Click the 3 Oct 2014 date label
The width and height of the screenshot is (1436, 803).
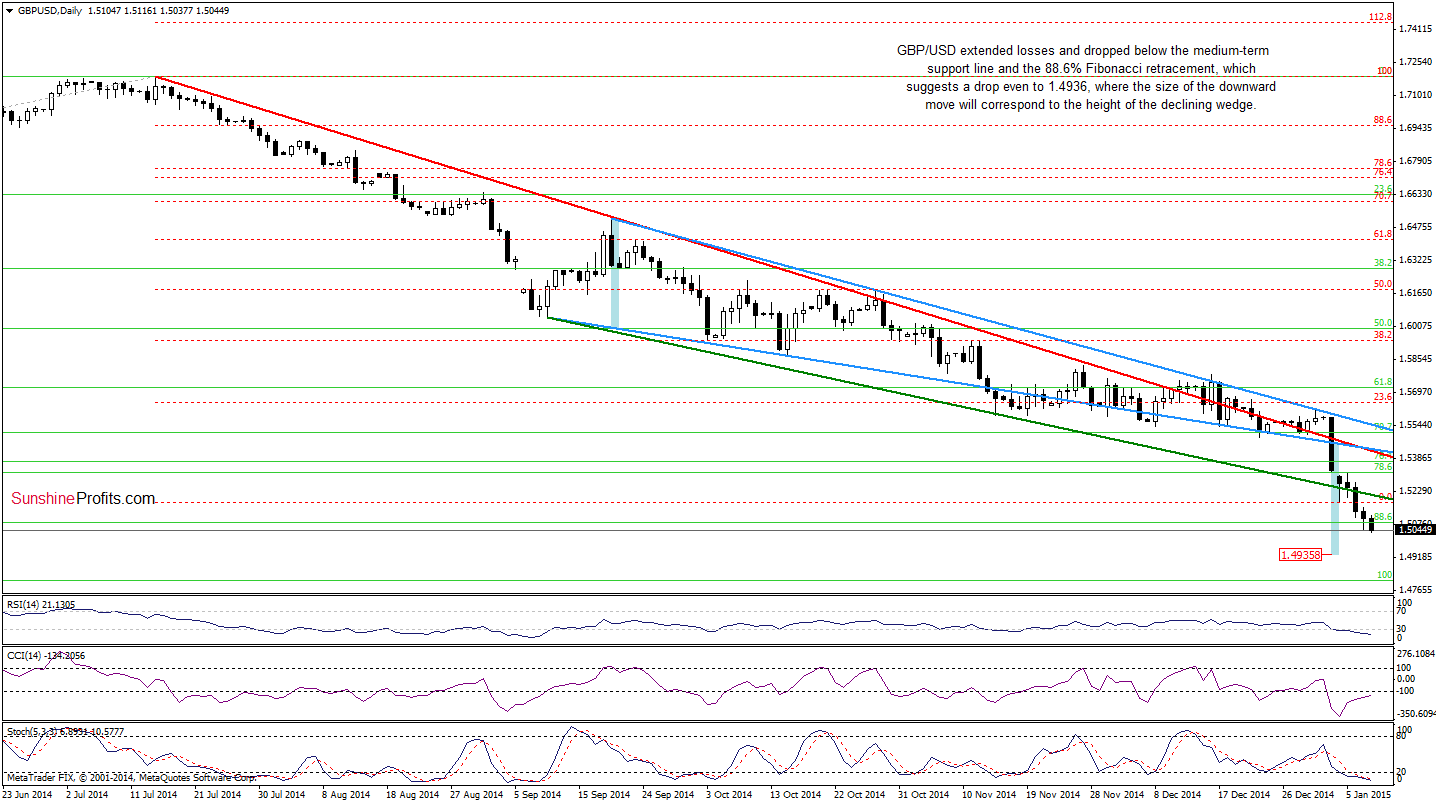click(729, 794)
